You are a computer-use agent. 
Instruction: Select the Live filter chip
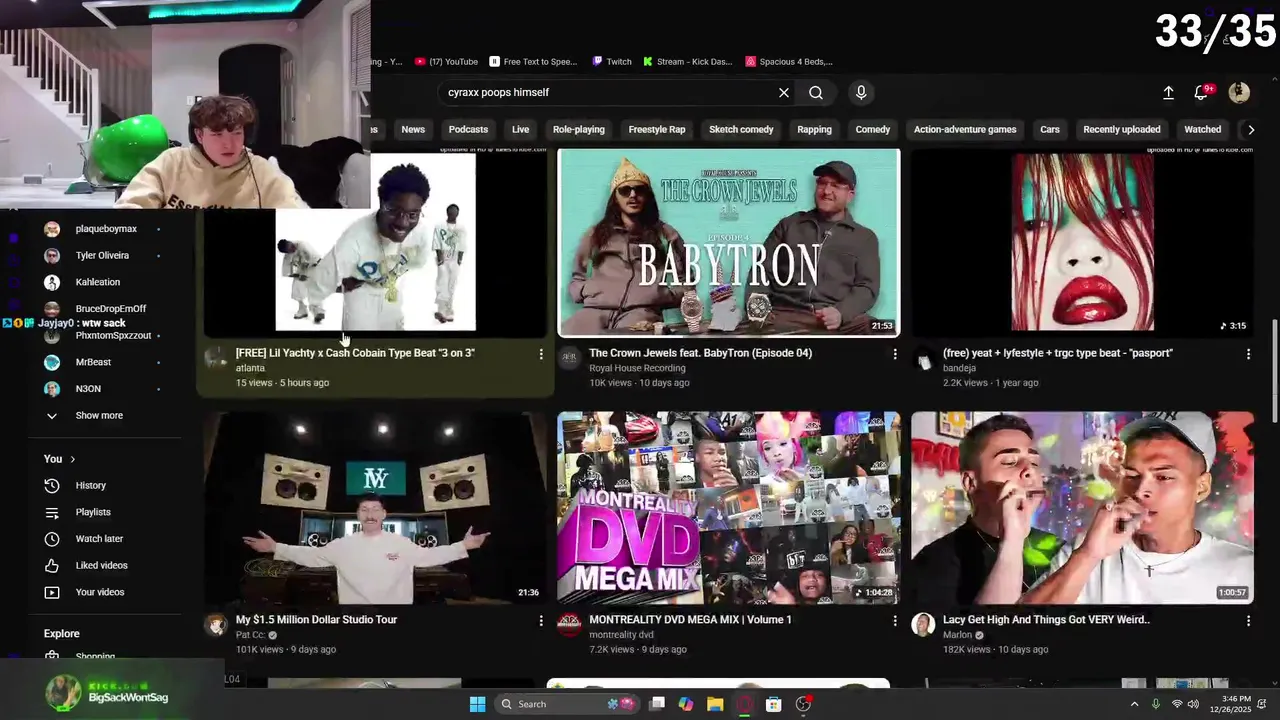(x=520, y=129)
